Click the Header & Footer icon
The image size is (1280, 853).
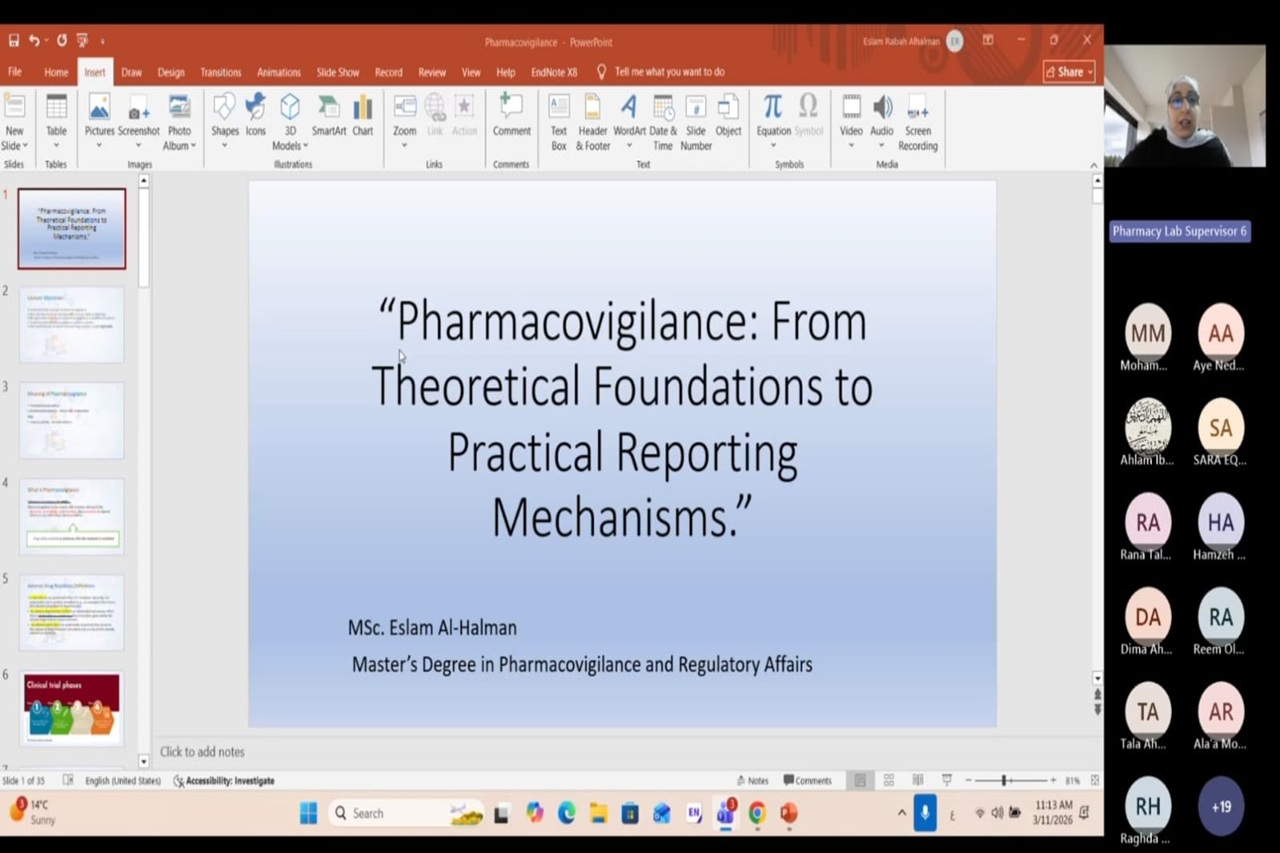click(x=593, y=118)
